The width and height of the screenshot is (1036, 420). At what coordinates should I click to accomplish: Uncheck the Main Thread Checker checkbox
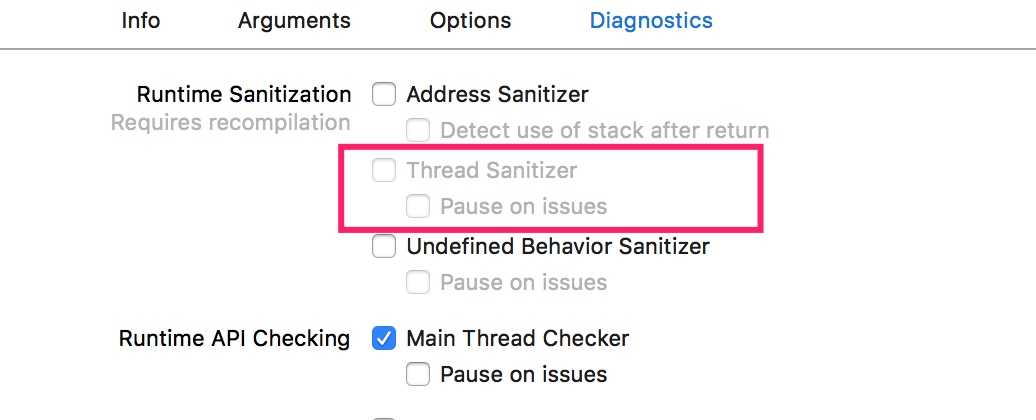[x=384, y=338]
